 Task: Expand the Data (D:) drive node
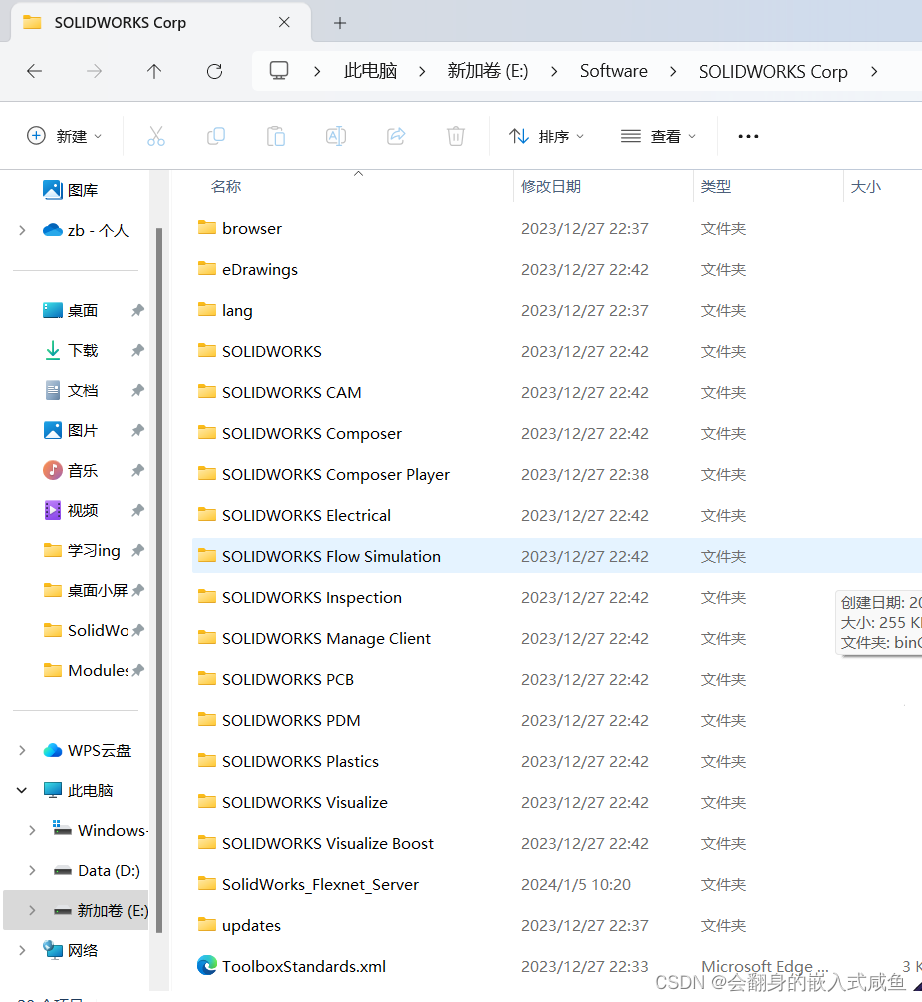[33, 870]
